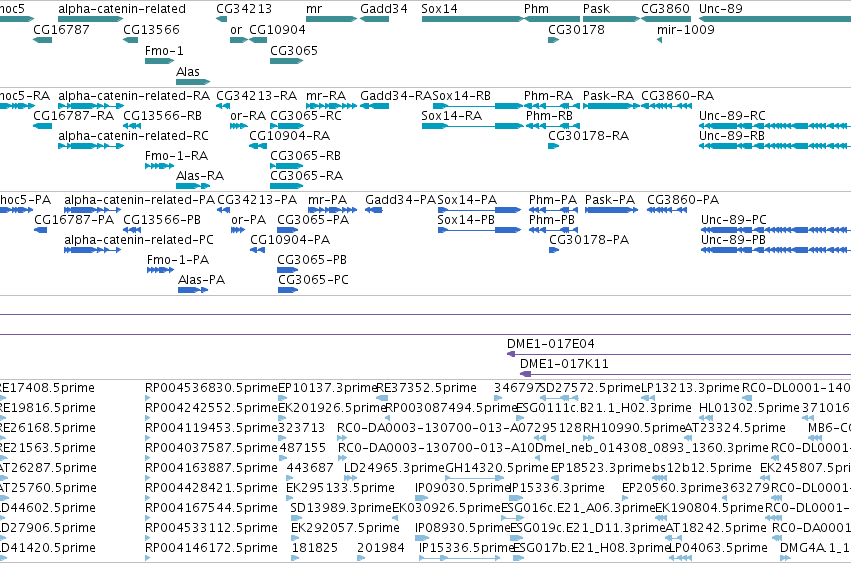Viewport: 851px width, 563px height.
Task: Select the Pask-RA transcript
Action: click(612, 106)
